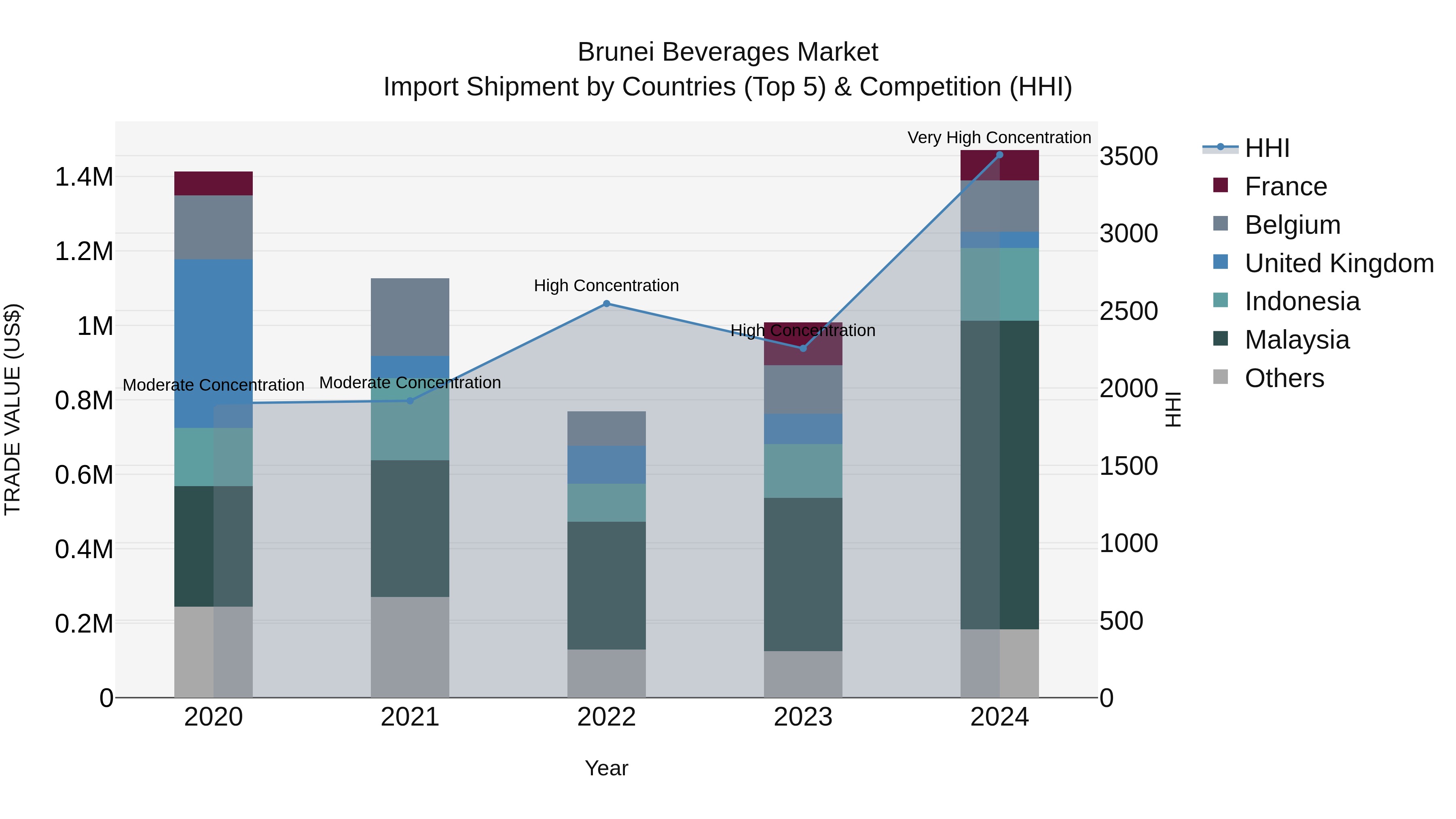The image size is (1456, 819).
Task: Click the 'High Concentration' annotation over 2023
Action: [803, 331]
